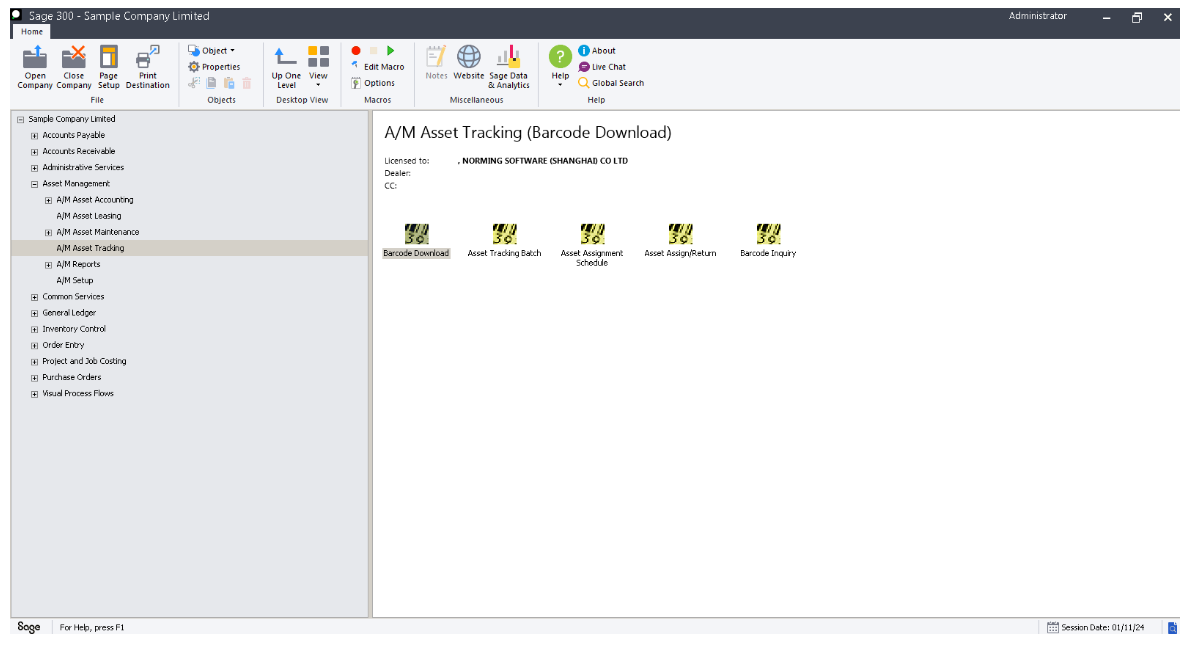The width and height of the screenshot is (1197, 646).
Task: Open the View dropdown
Action: click(x=318, y=67)
